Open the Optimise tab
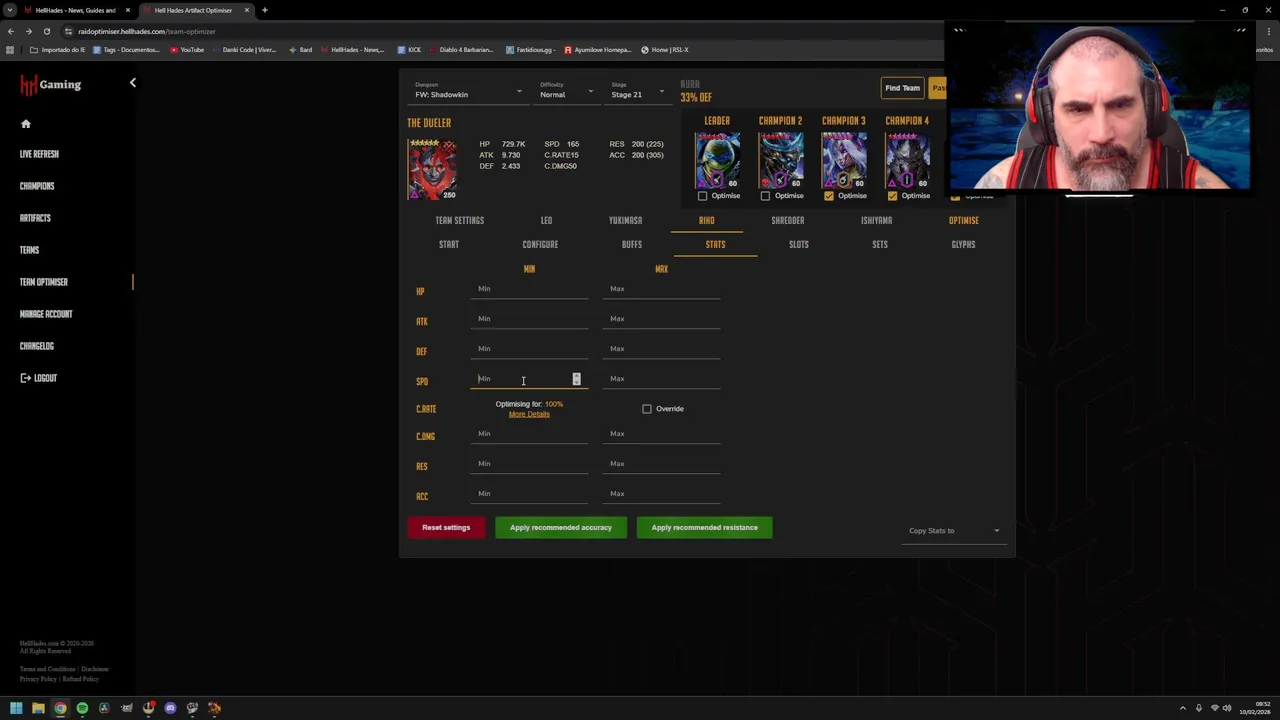The height and width of the screenshot is (720, 1280). 964,220
